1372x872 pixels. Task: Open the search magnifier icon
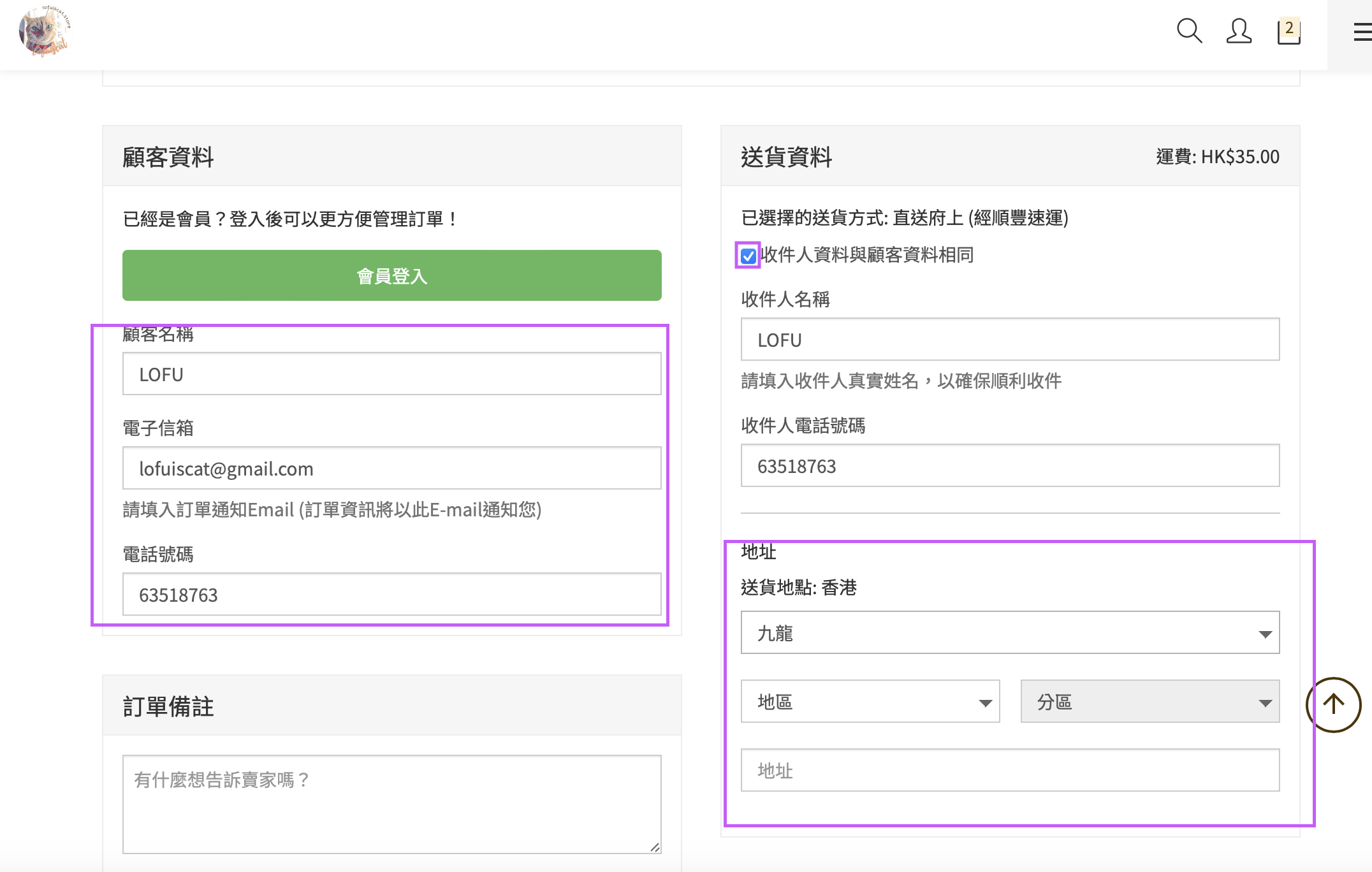1189,31
